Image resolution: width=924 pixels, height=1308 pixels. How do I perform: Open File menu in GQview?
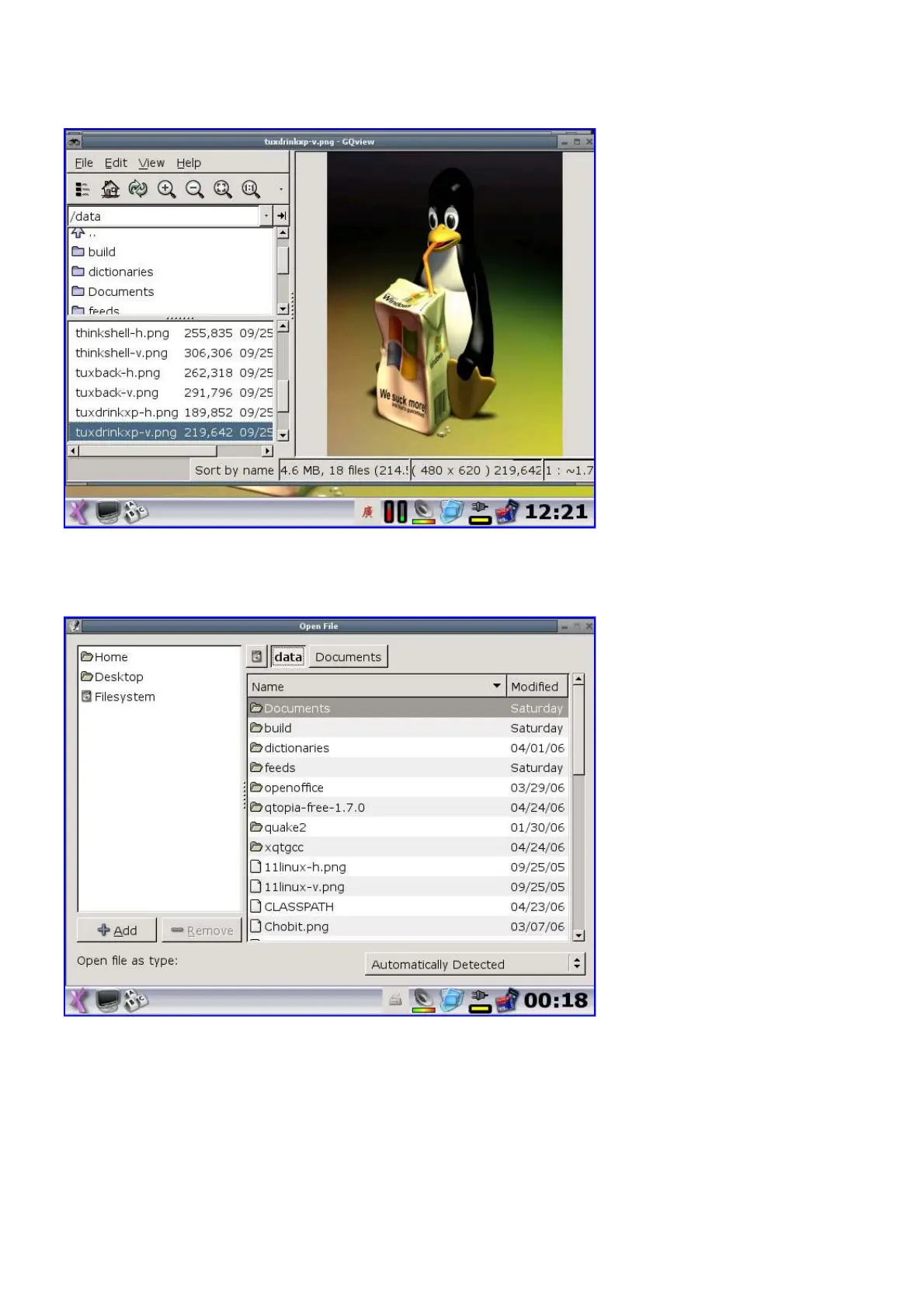click(x=84, y=162)
